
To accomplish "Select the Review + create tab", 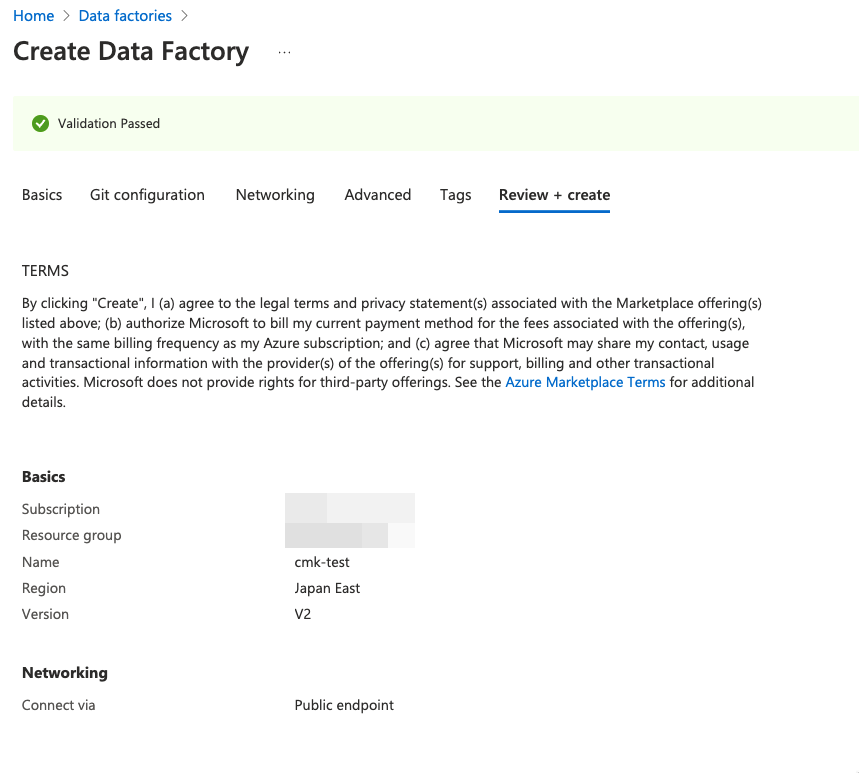I will pos(554,195).
